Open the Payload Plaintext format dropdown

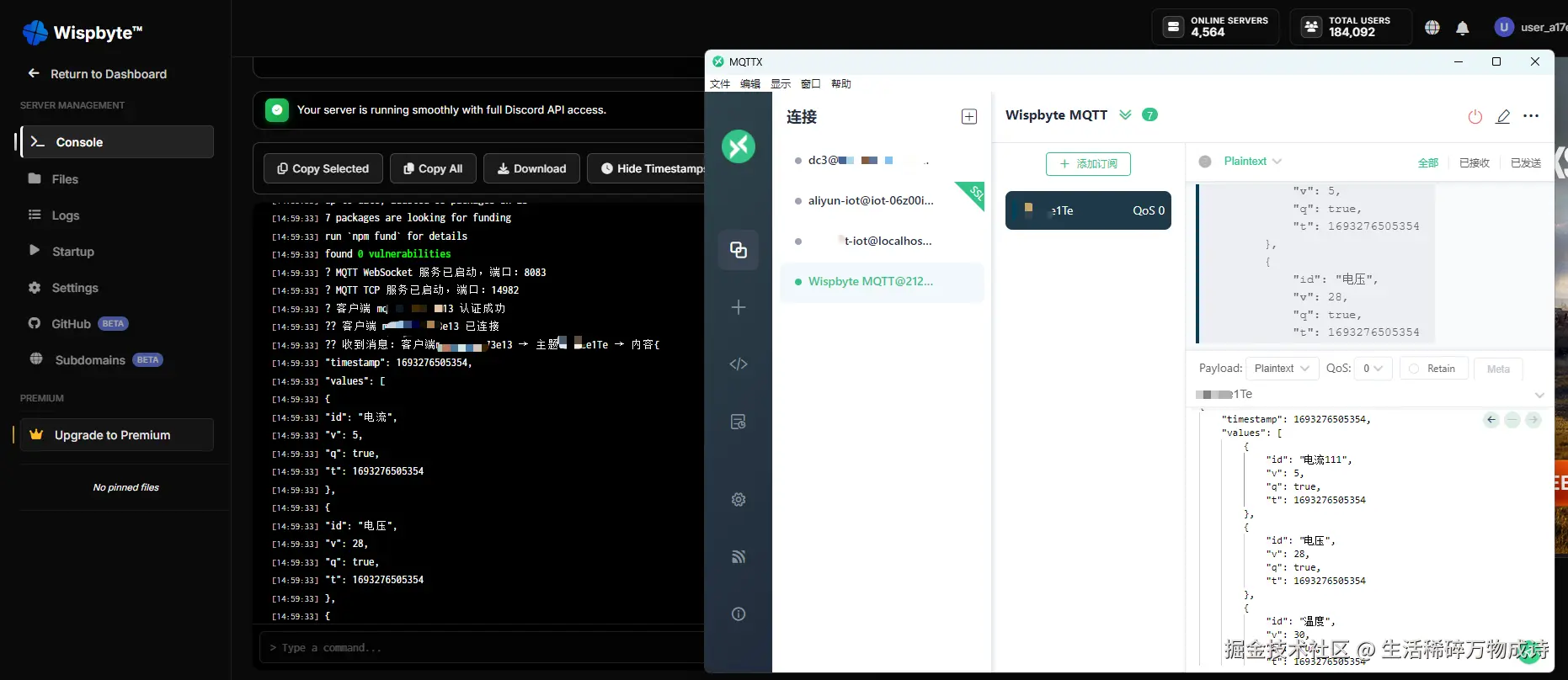tap(1281, 369)
